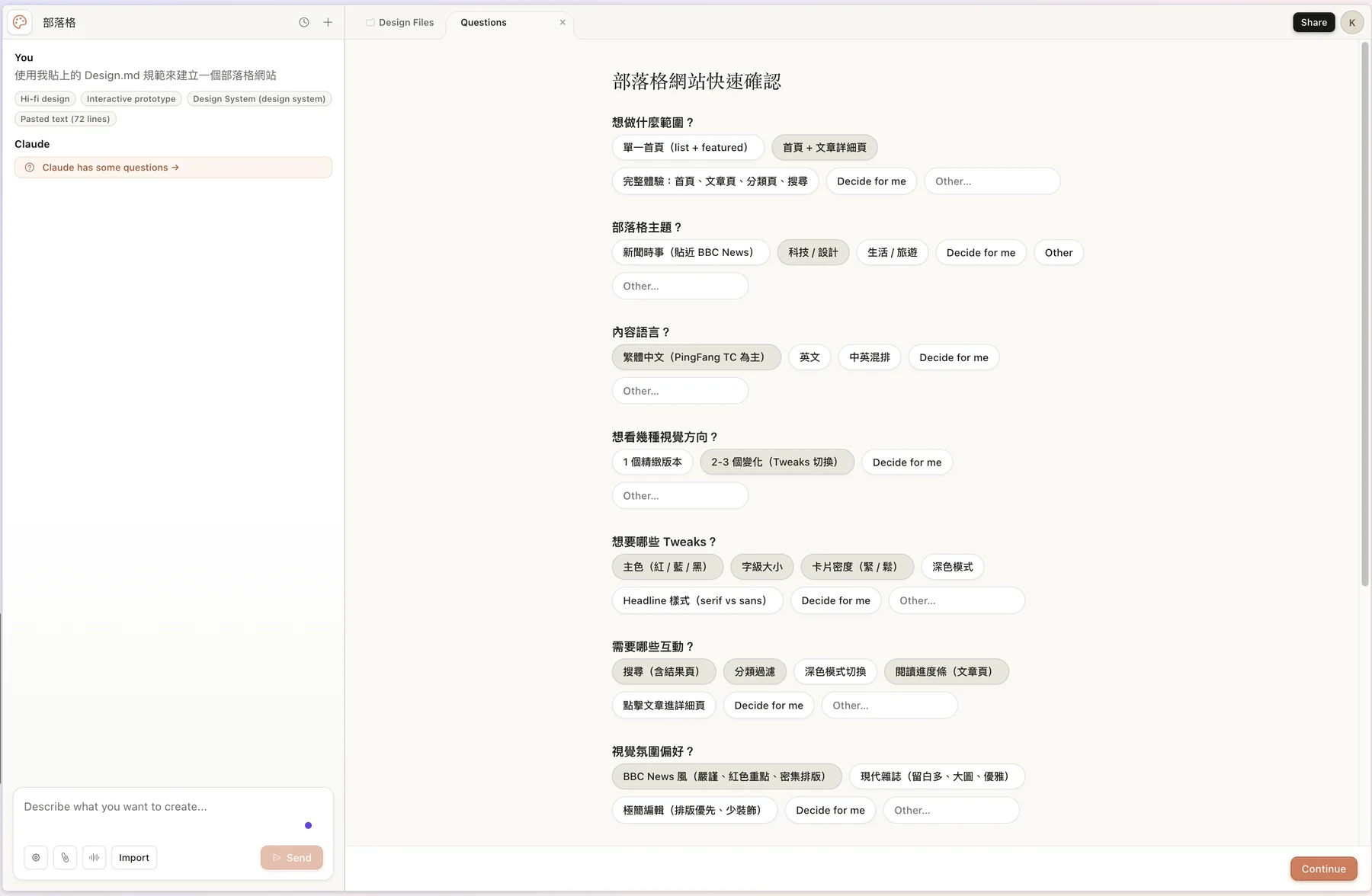This screenshot has height=896, width=1372.
Task: Attach a file with paperclip icon
Action: 65,857
